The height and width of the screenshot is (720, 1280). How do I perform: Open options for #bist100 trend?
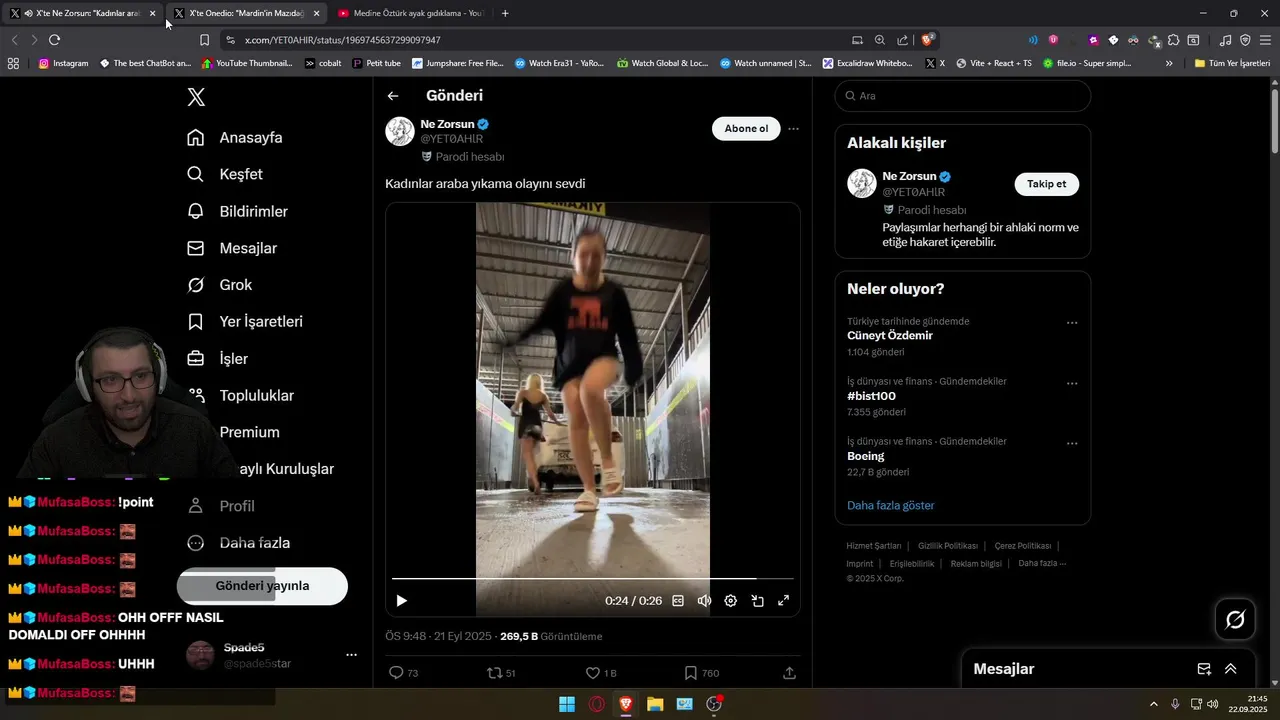coord(1072,383)
